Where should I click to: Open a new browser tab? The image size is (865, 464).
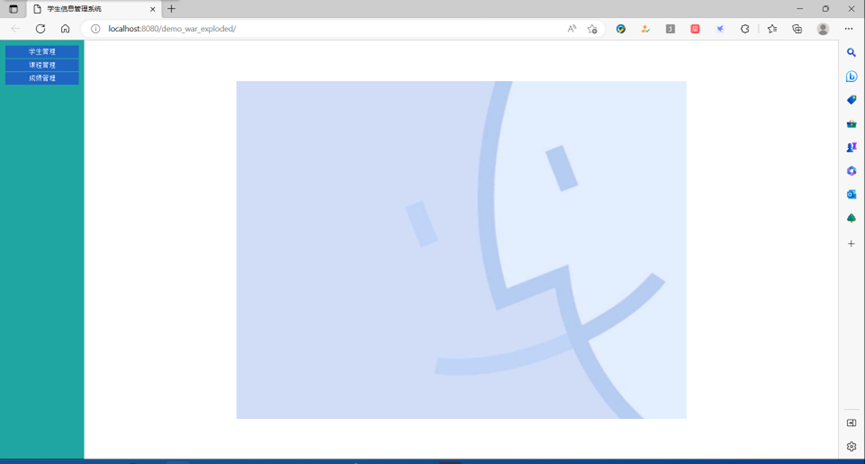point(171,9)
